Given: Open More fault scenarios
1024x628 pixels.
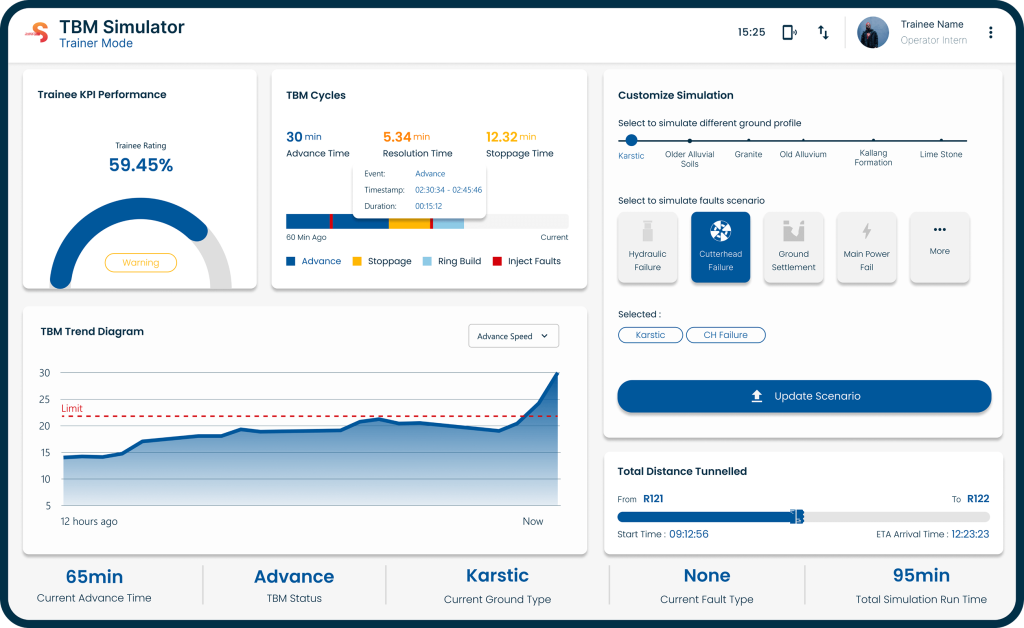Looking at the screenshot, I should (x=939, y=247).
